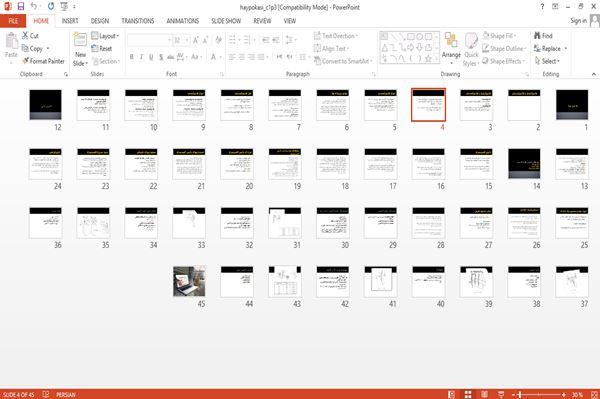
Task: Cut the selected slide
Action: coord(30,36)
